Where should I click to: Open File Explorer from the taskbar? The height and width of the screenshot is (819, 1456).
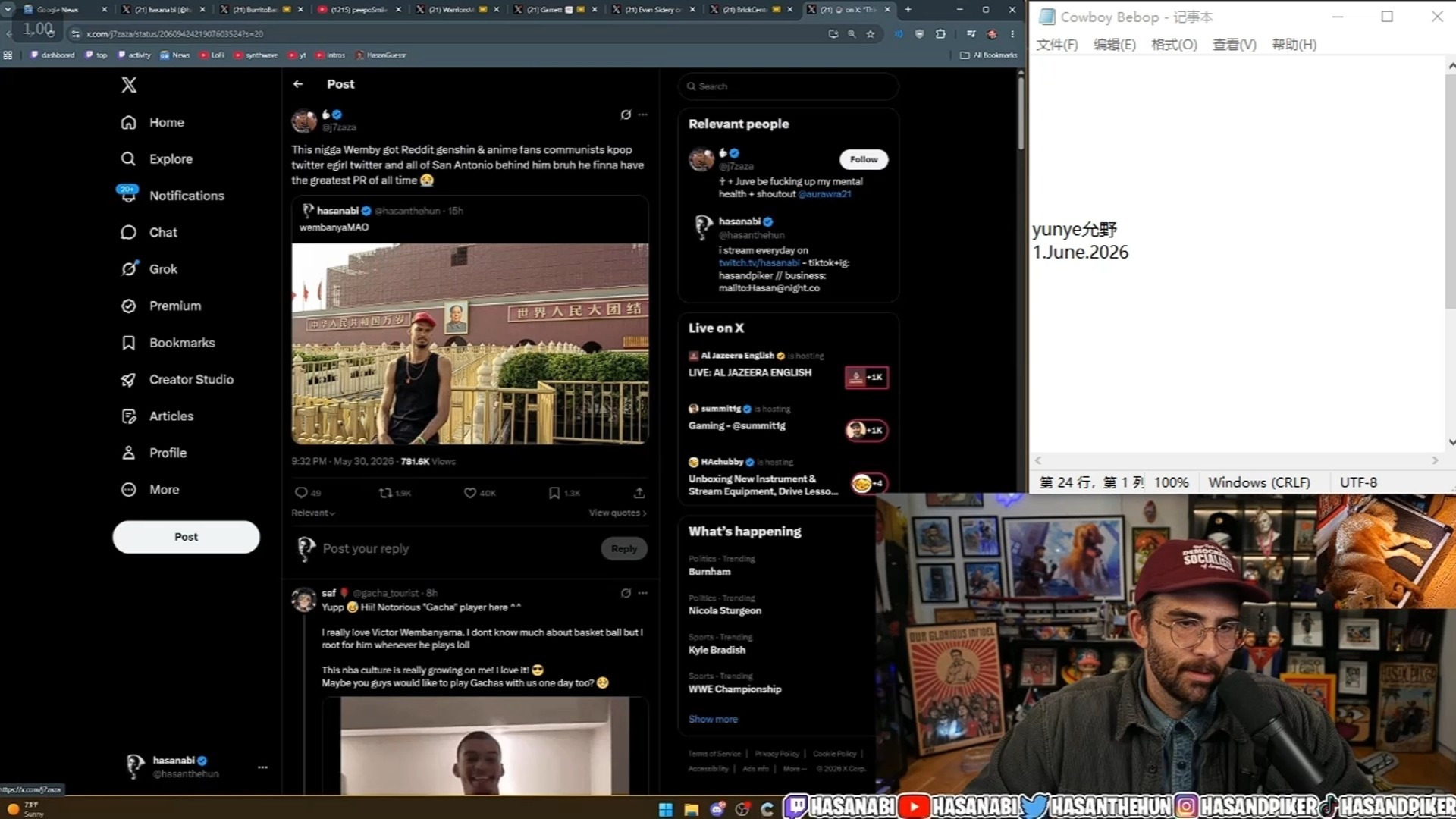tap(691, 809)
